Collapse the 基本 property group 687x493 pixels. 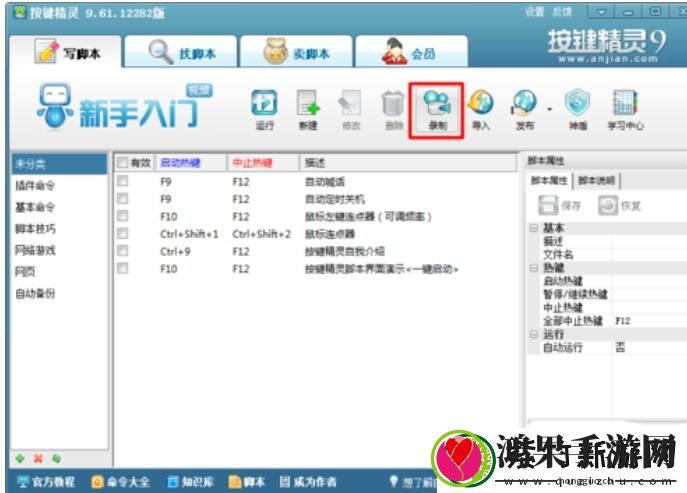tap(534, 228)
